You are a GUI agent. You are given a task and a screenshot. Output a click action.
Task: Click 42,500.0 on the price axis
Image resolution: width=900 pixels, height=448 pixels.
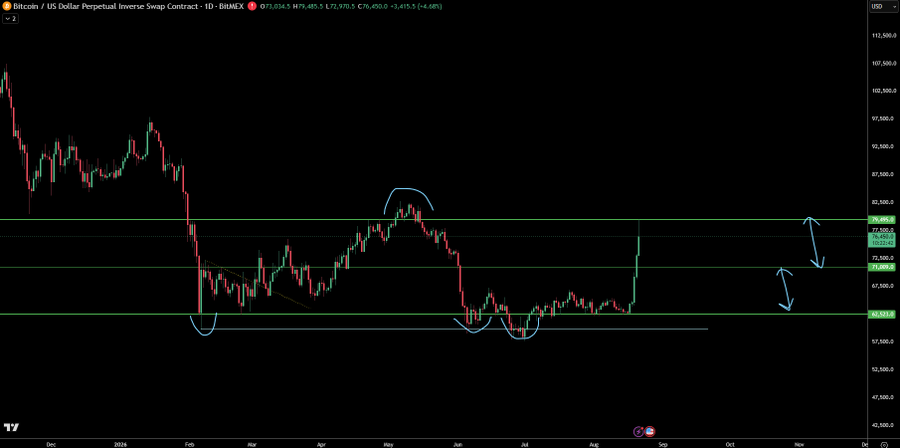(x=885, y=425)
